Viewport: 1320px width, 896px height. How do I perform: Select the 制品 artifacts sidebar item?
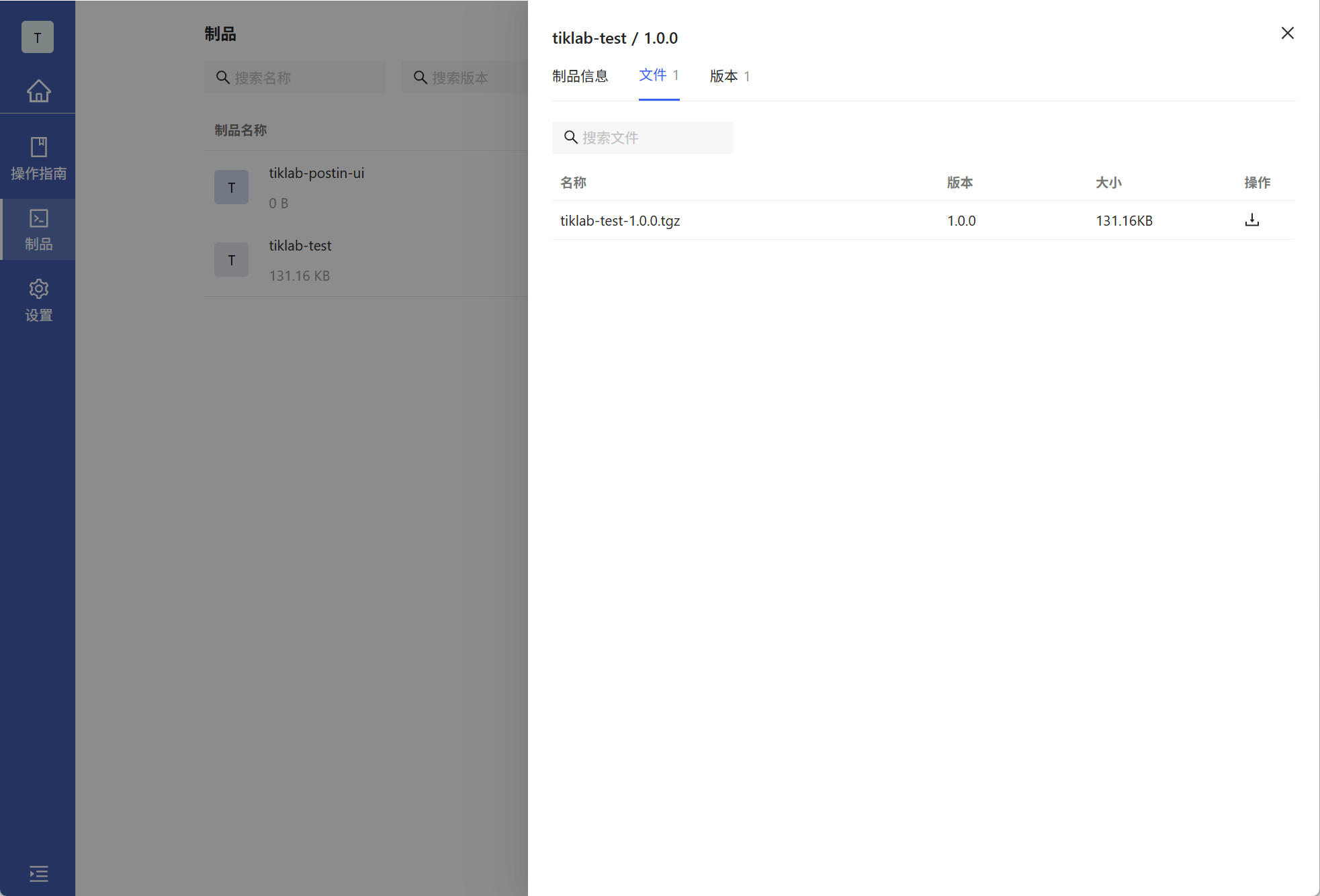point(38,230)
